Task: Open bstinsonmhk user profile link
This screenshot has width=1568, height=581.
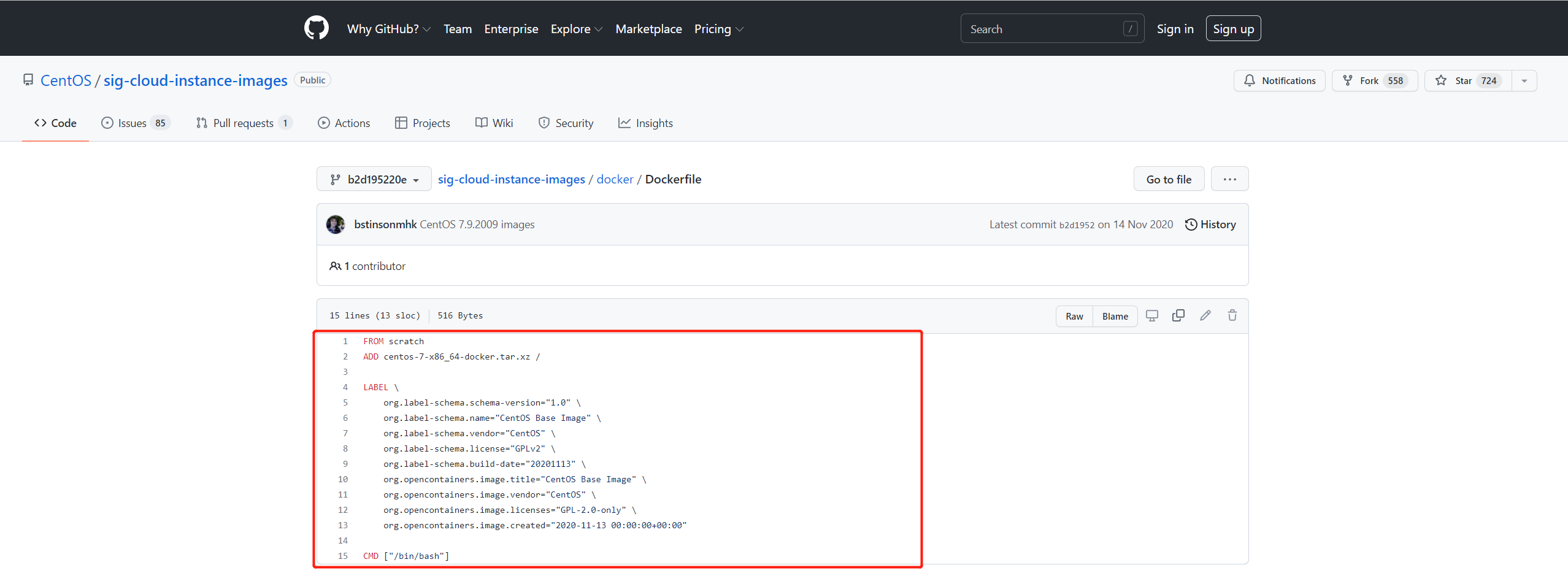Action: tap(385, 225)
